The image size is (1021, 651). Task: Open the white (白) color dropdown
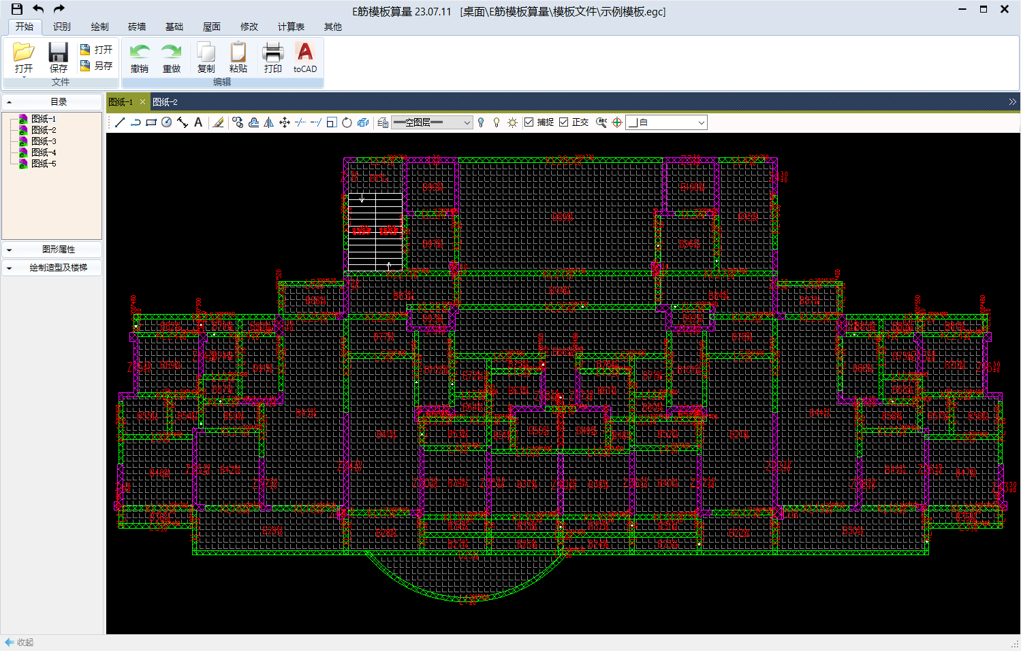click(x=666, y=122)
